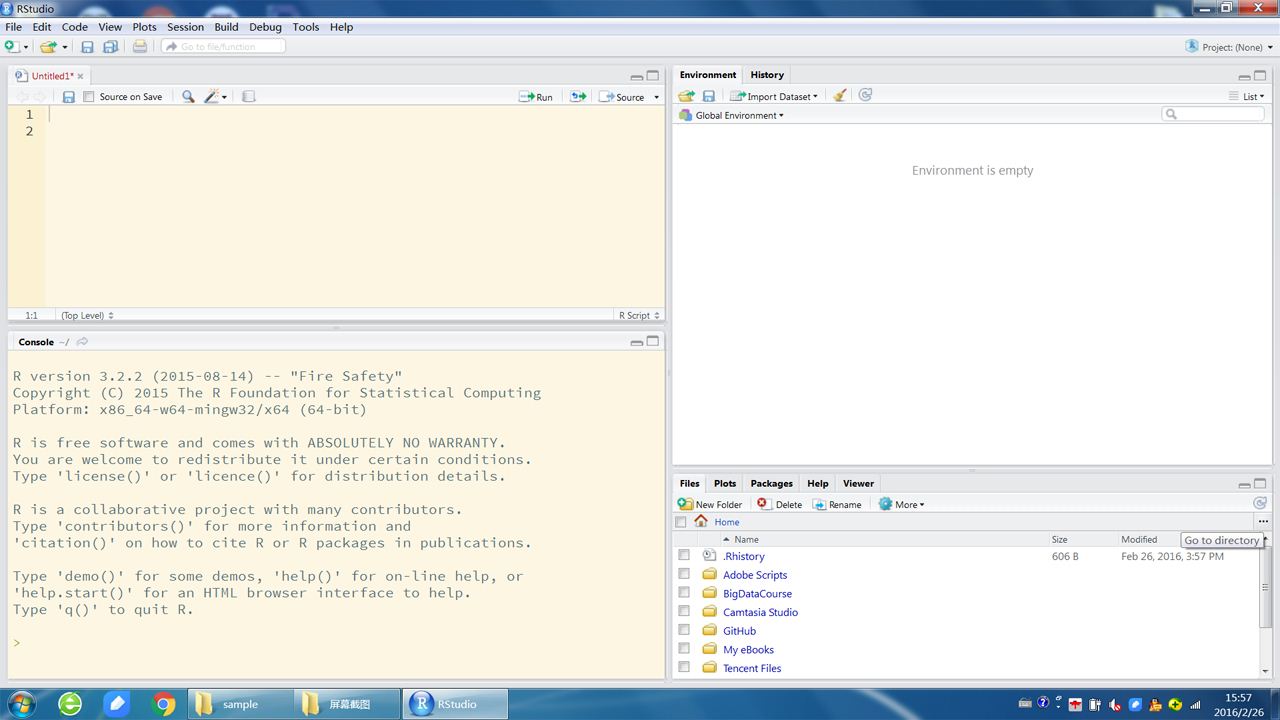Open the sample folder in taskbar
Image resolution: width=1280 pixels, height=720 pixels.
[x=240, y=704]
